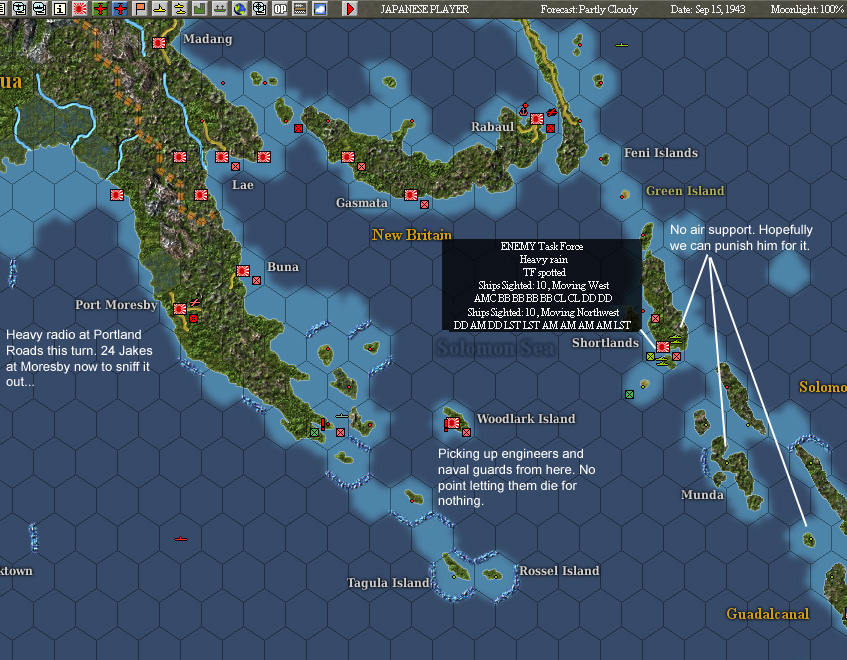The width and height of the screenshot is (847, 660).
Task: Click the Guadalcanal map label
Action: point(768,614)
